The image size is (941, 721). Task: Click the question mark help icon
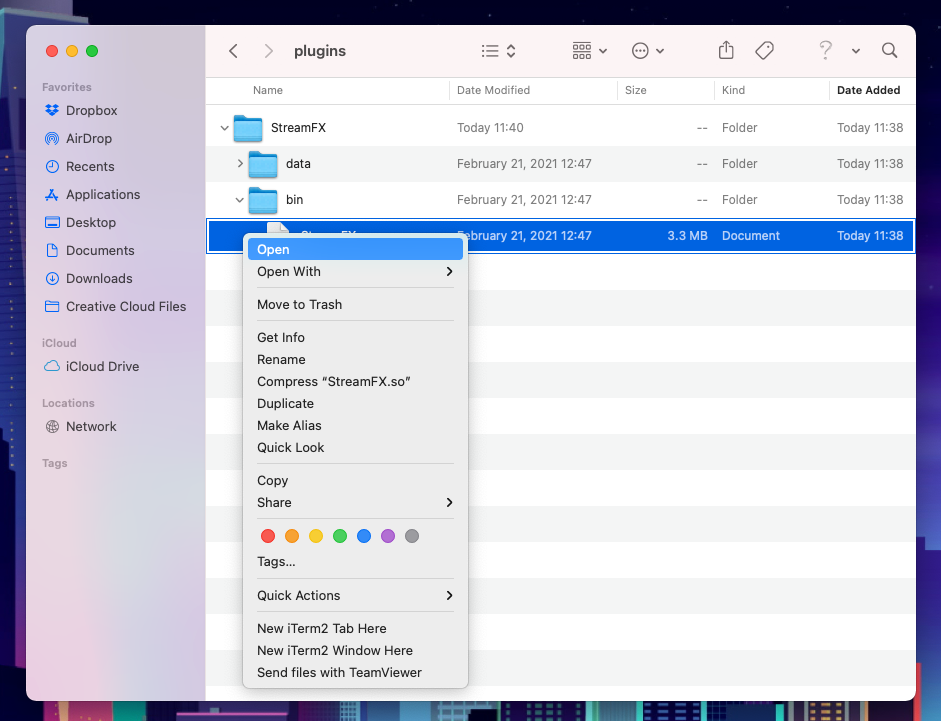826,50
